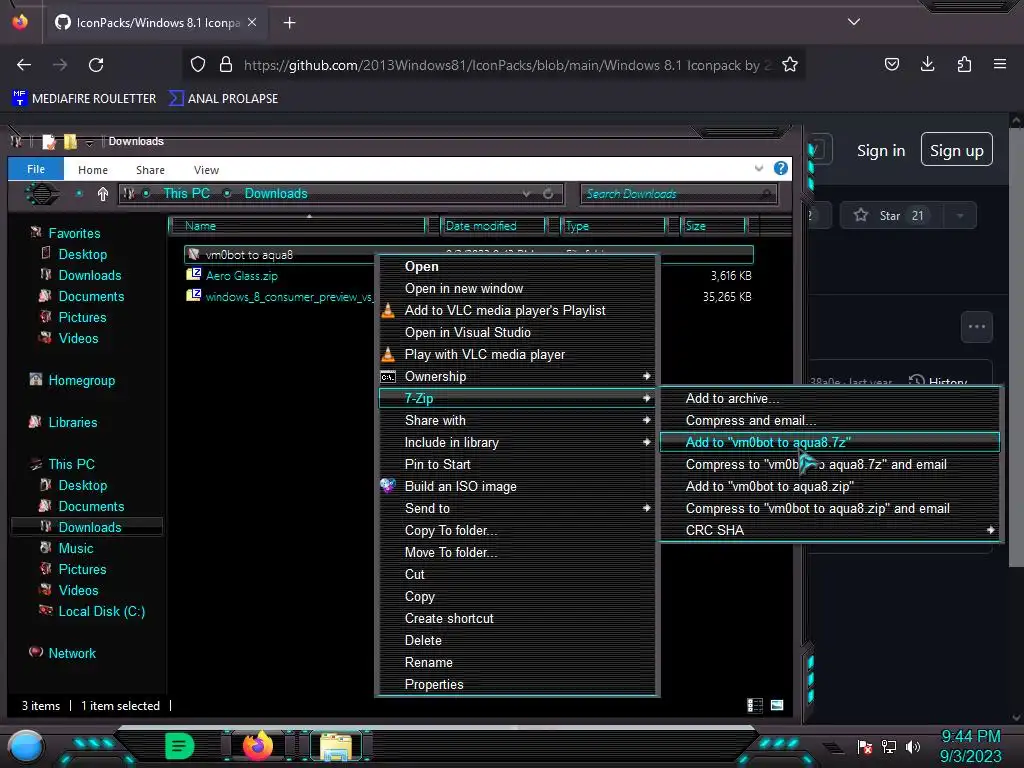Screen dimensions: 1024x768
Task: Bookmark this page with the star icon
Action: tap(790, 65)
